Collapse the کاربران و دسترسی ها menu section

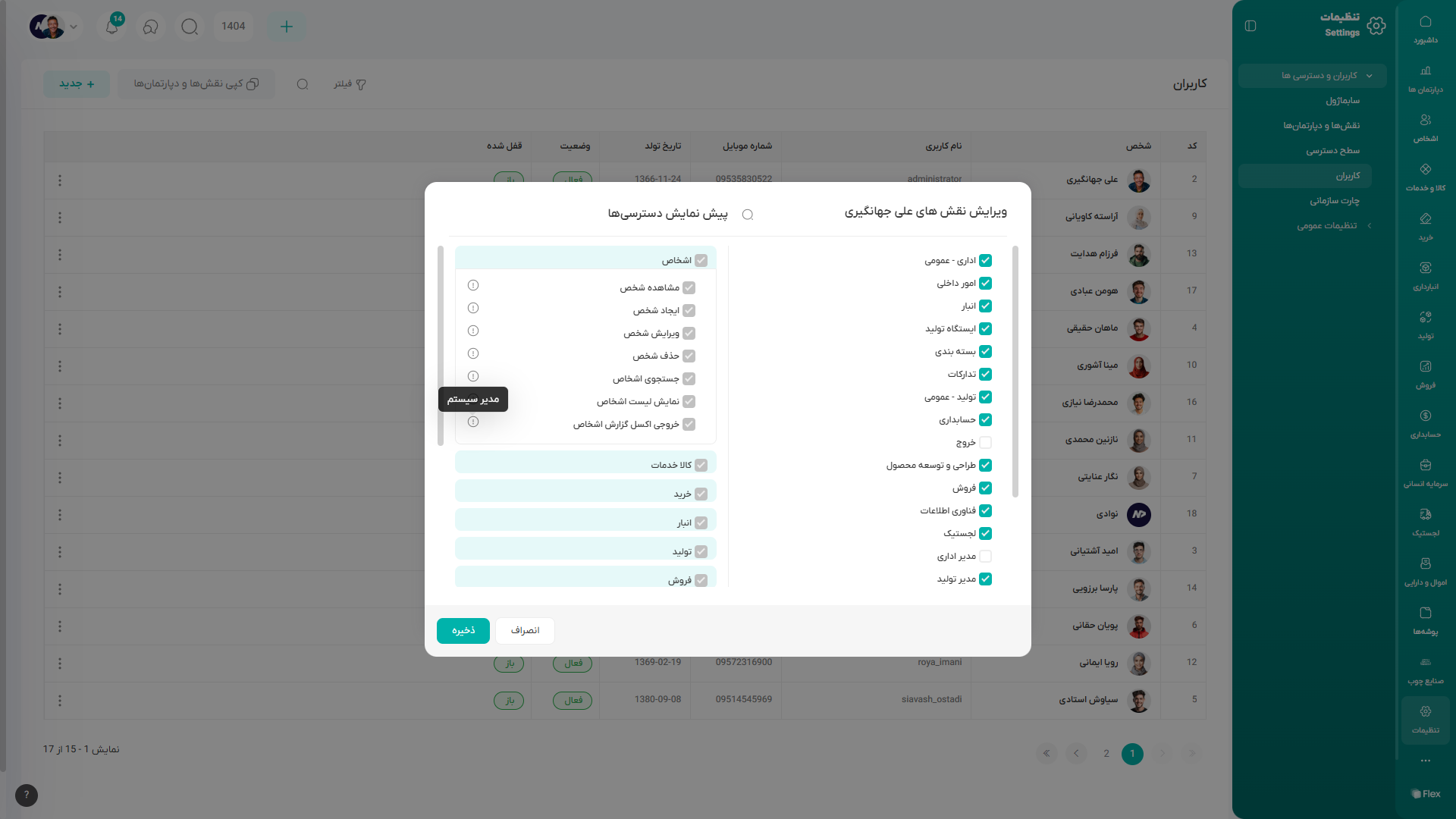tap(1369, 76)
